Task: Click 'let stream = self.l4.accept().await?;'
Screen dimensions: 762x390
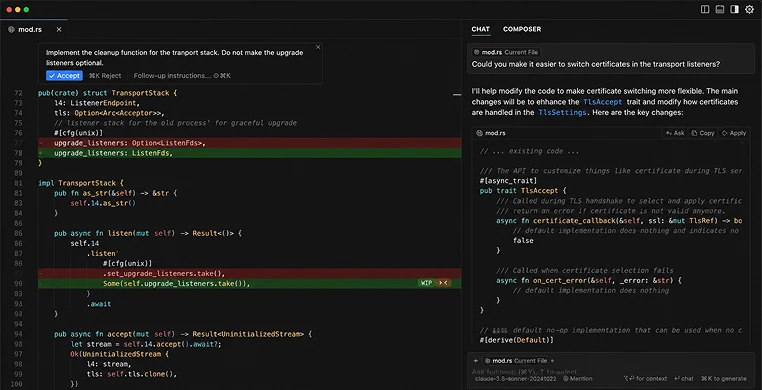Action: pyautogui.click(x=146, y=344)
